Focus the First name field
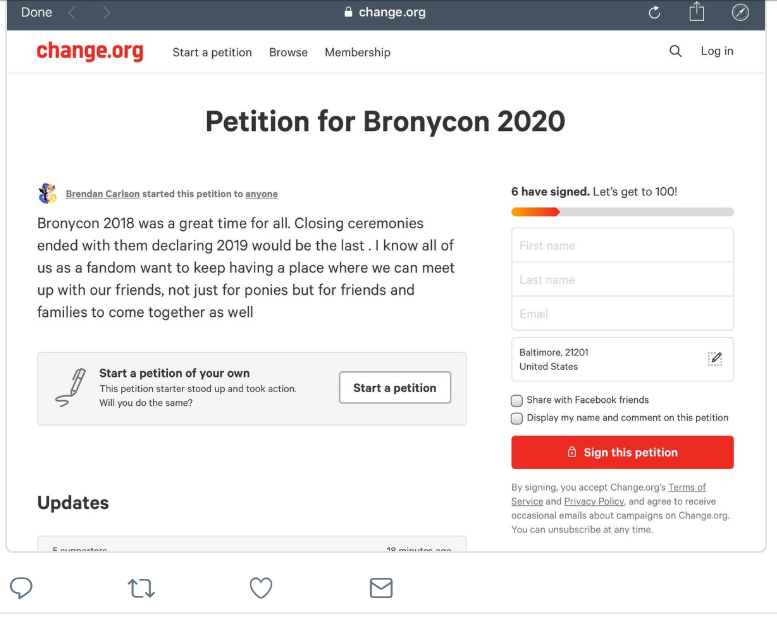The image size is (777, 617). (x=622, y=245)
